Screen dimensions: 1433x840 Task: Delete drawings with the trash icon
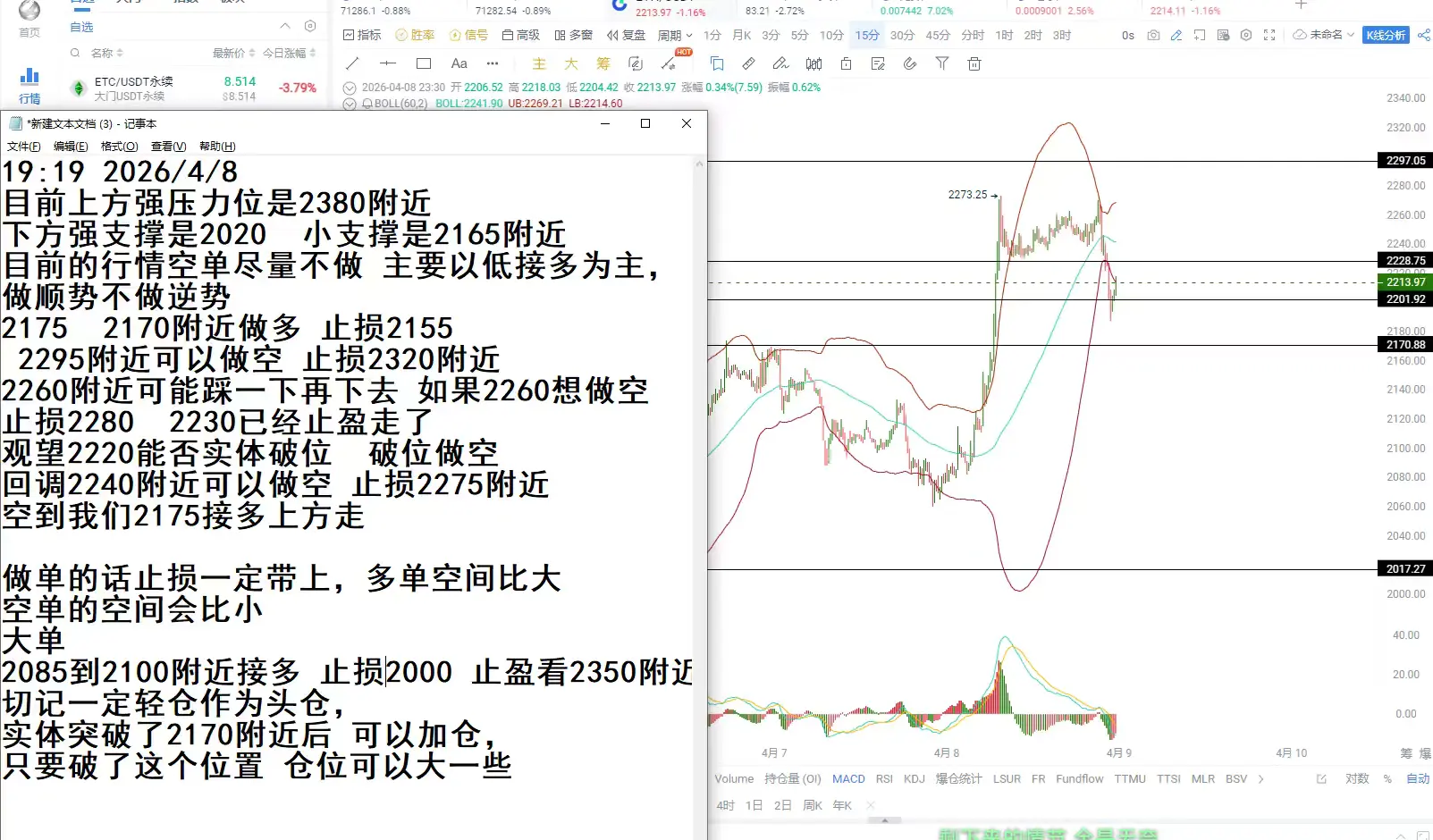point(974,63)
